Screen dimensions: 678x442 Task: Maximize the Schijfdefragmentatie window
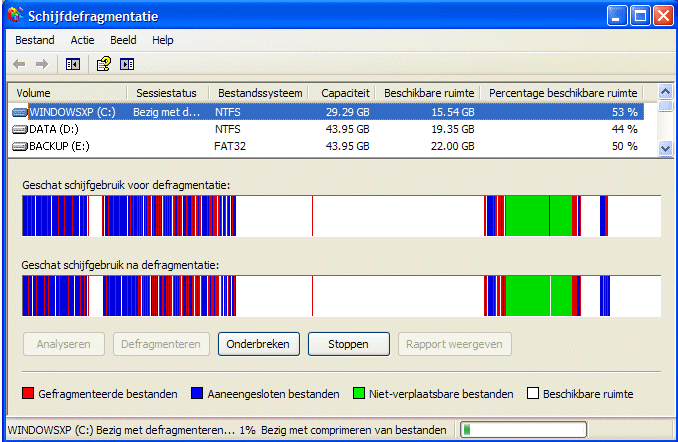pyautogui.click(x=640, y=16)
